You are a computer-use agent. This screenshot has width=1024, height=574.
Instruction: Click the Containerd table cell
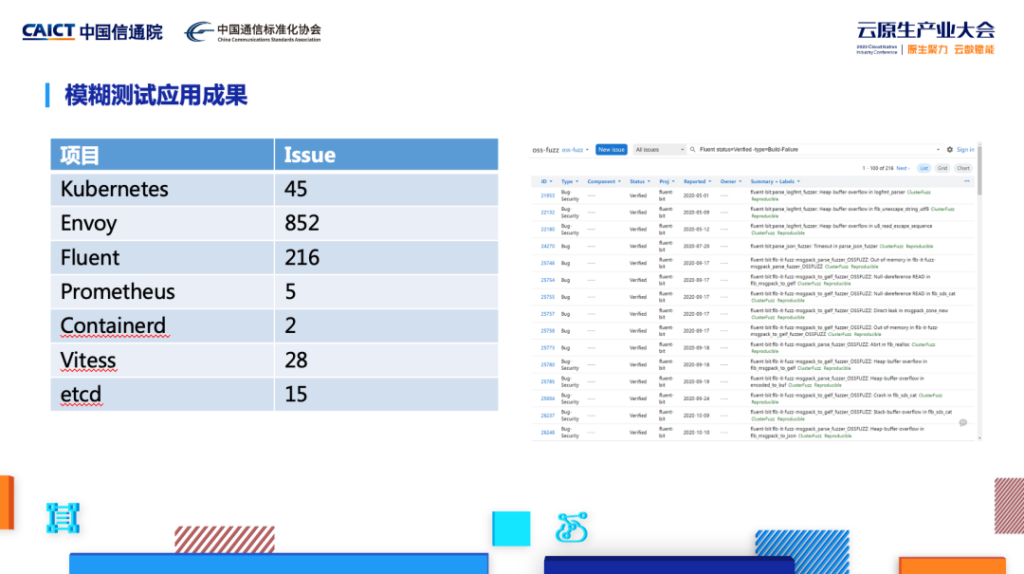coord(163,326)
